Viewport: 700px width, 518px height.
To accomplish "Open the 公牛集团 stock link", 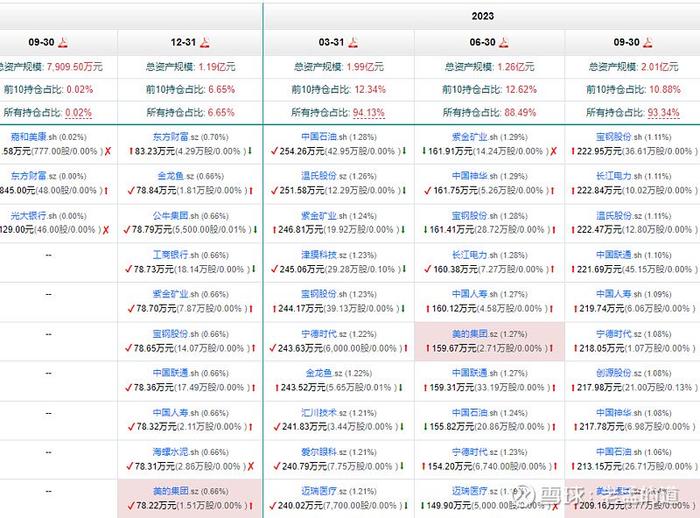I will [171, 216].
